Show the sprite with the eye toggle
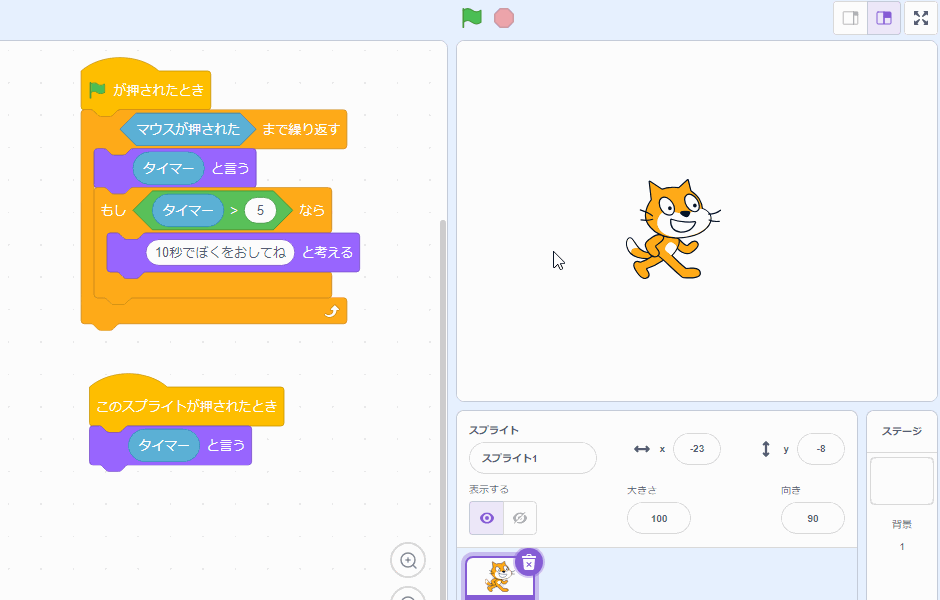 [486, 518]
